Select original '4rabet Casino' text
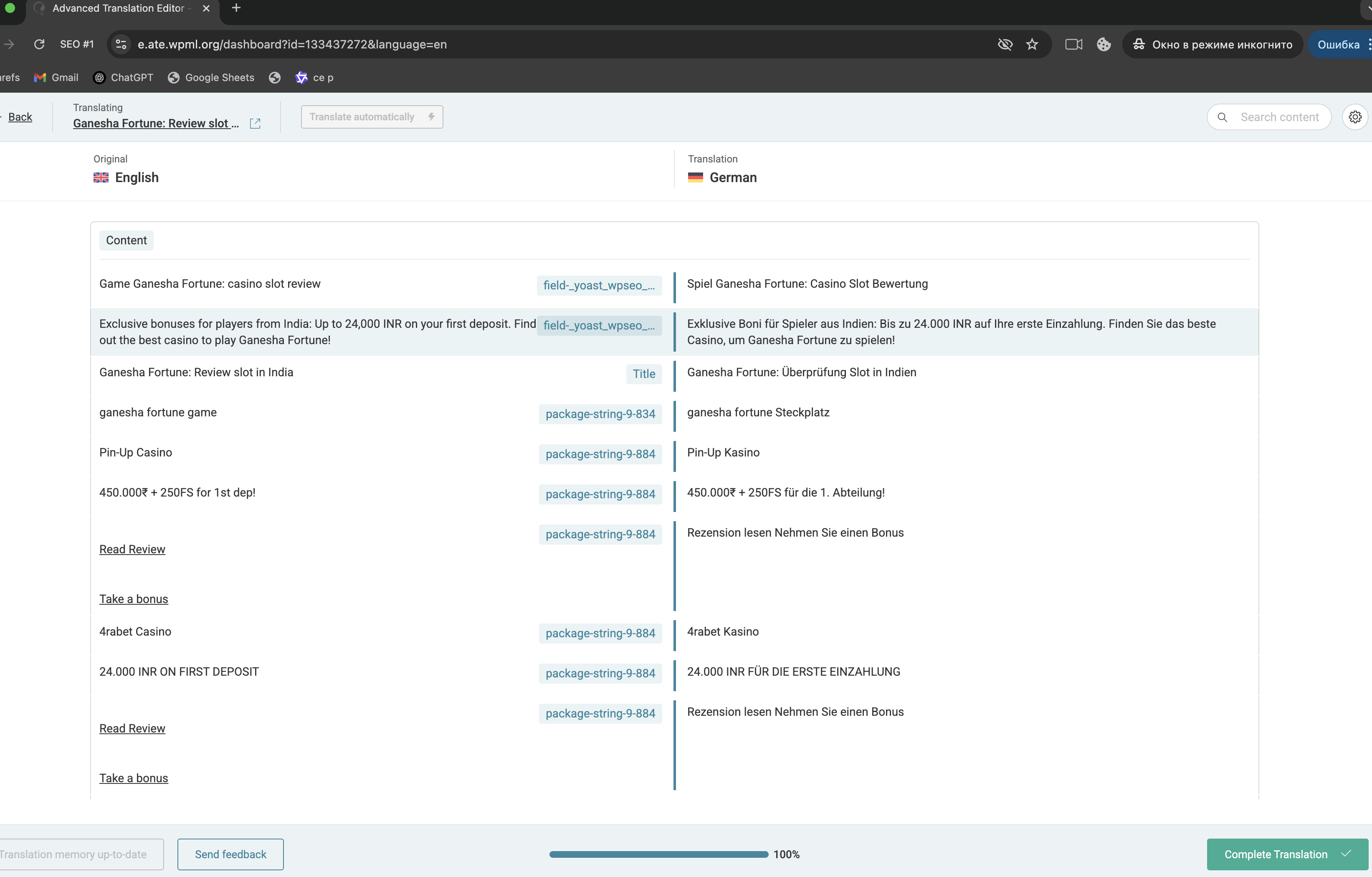 pyautogui.click(x=135, y=631)
